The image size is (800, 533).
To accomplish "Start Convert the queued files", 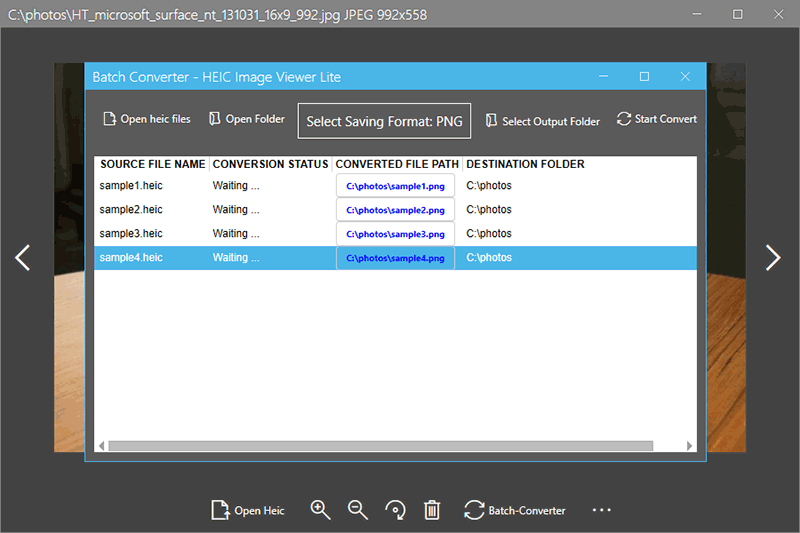I will pos(657,119).
